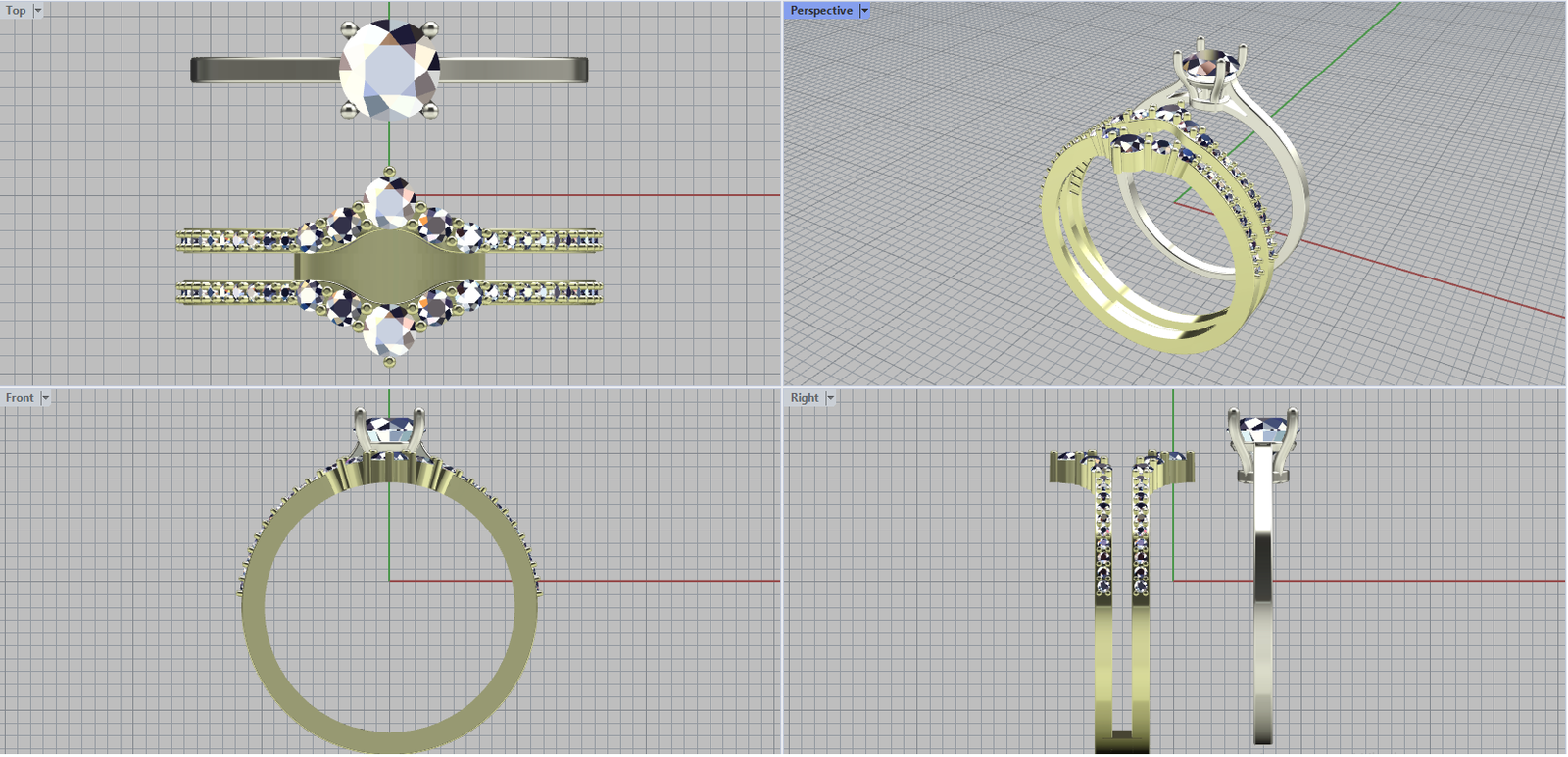Activate the Front viewport title label
This screenshot has height=757, width=1568.
[x=20, y=398]
